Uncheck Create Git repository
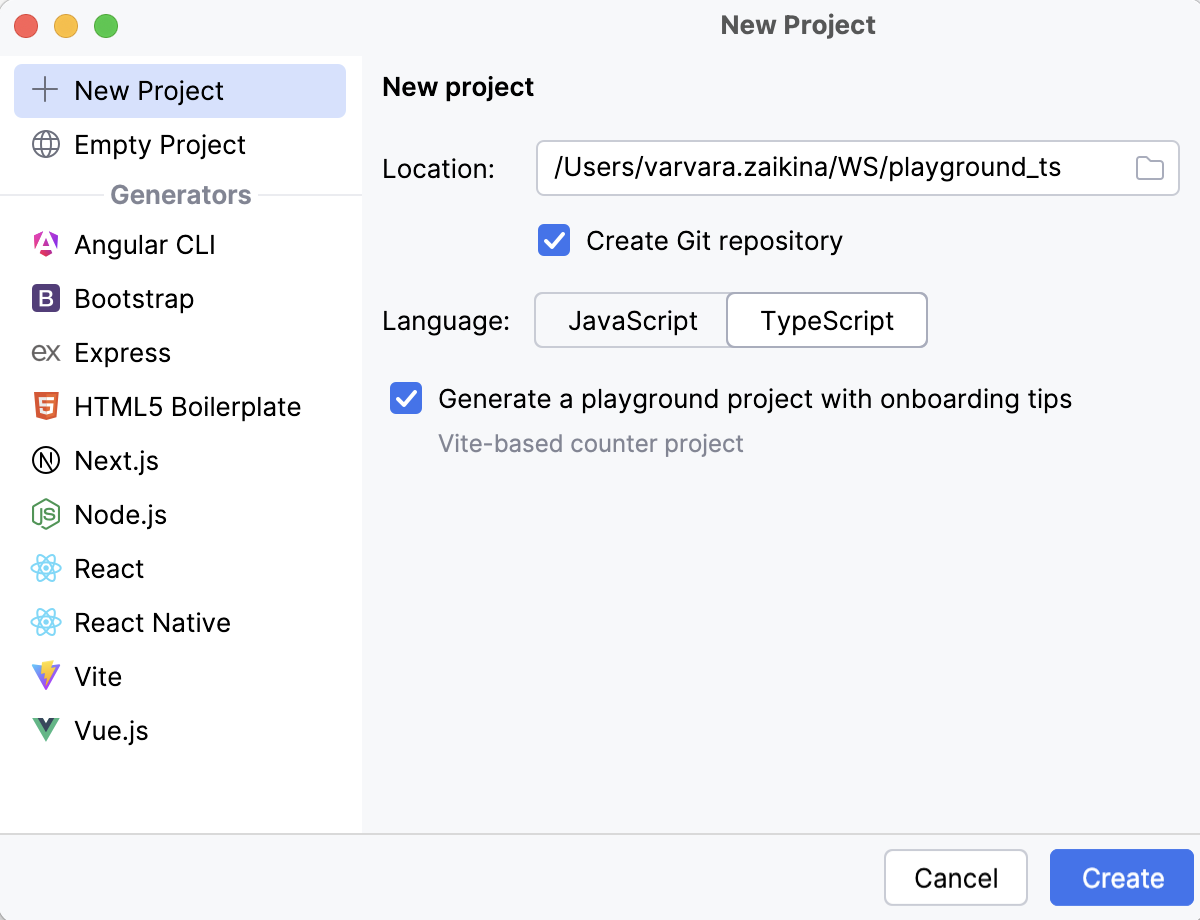 click(x=553, y=240)
